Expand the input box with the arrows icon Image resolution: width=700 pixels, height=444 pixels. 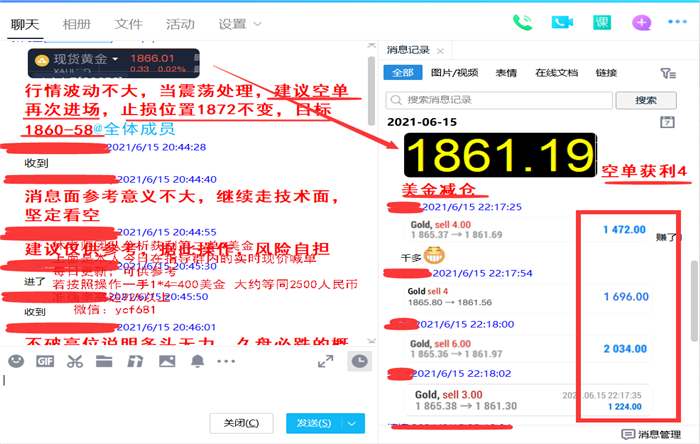pyautogui.click(x=325, y=361)
